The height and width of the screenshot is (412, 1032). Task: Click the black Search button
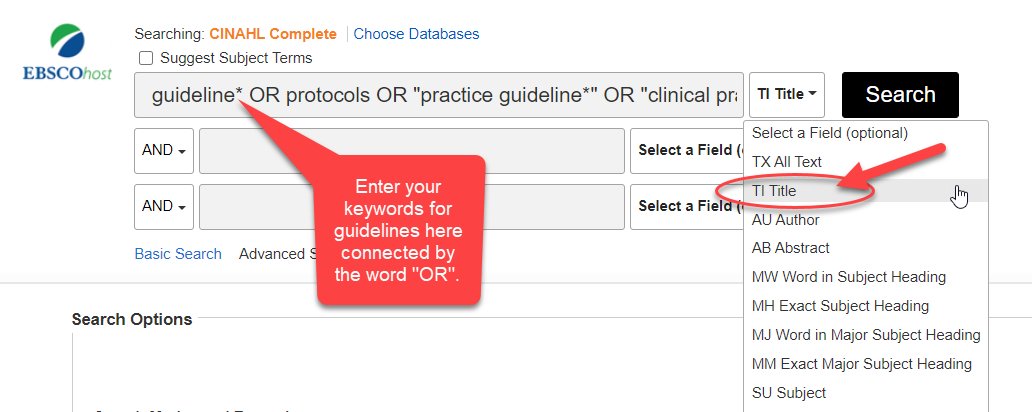900,95
